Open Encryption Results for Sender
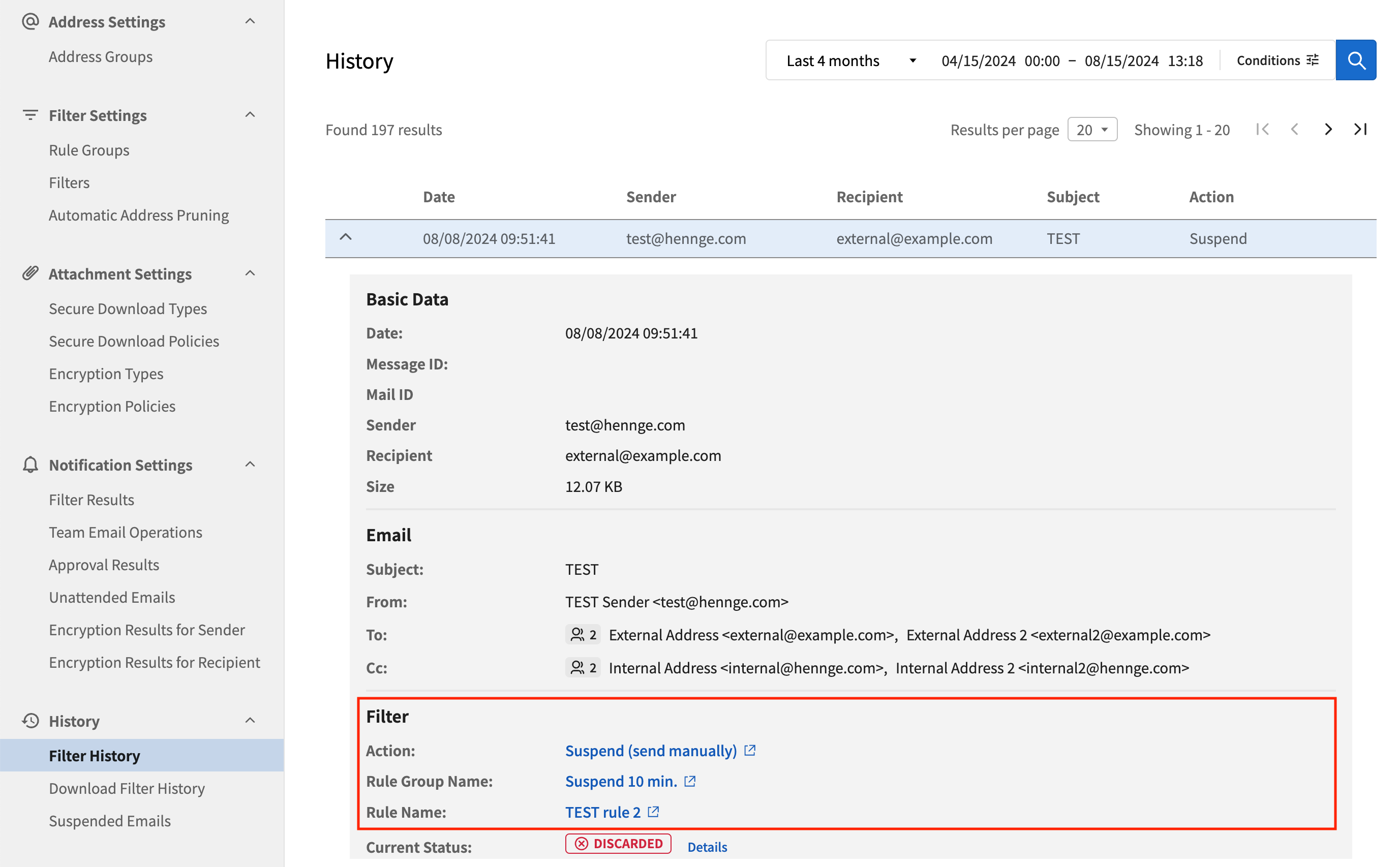Screen dimensions: 1400x867 146,630
